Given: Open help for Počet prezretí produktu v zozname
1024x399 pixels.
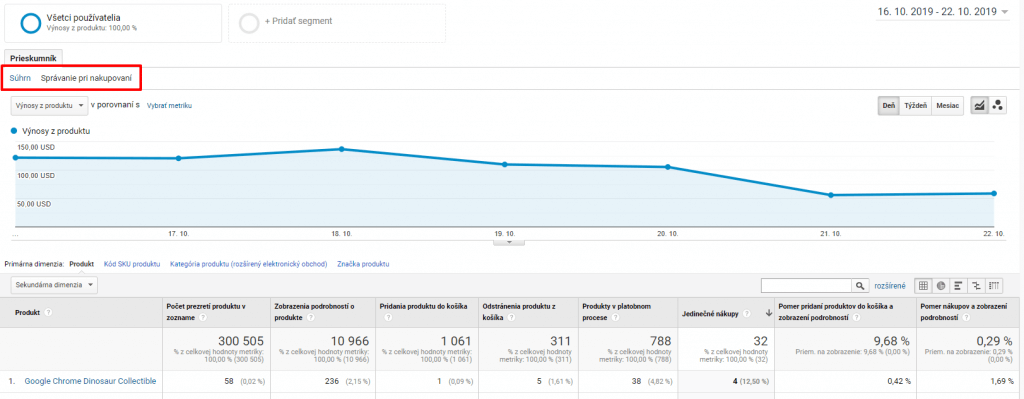Looking at the screenshot, I should point(202,317).
